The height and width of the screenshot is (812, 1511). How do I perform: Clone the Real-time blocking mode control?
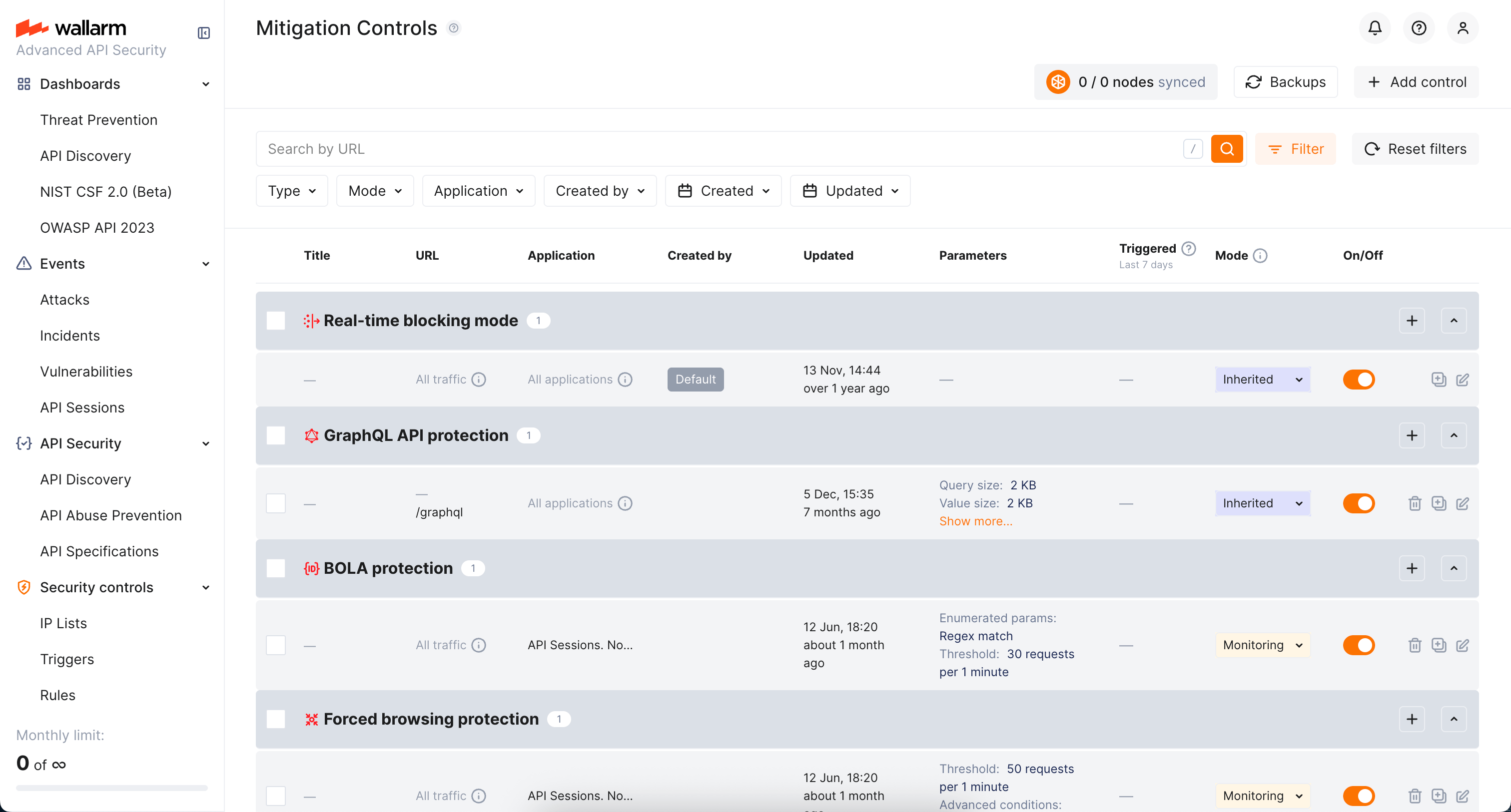(1438, 380)
